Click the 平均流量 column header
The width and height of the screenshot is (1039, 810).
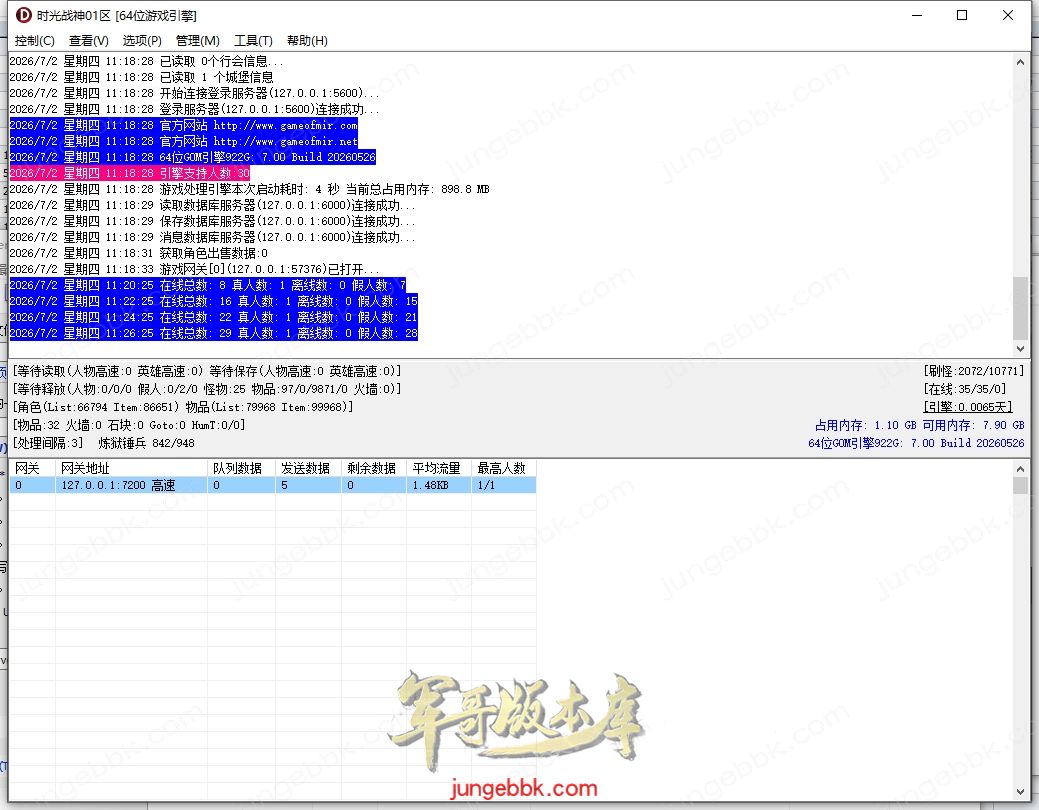[439, 468]
